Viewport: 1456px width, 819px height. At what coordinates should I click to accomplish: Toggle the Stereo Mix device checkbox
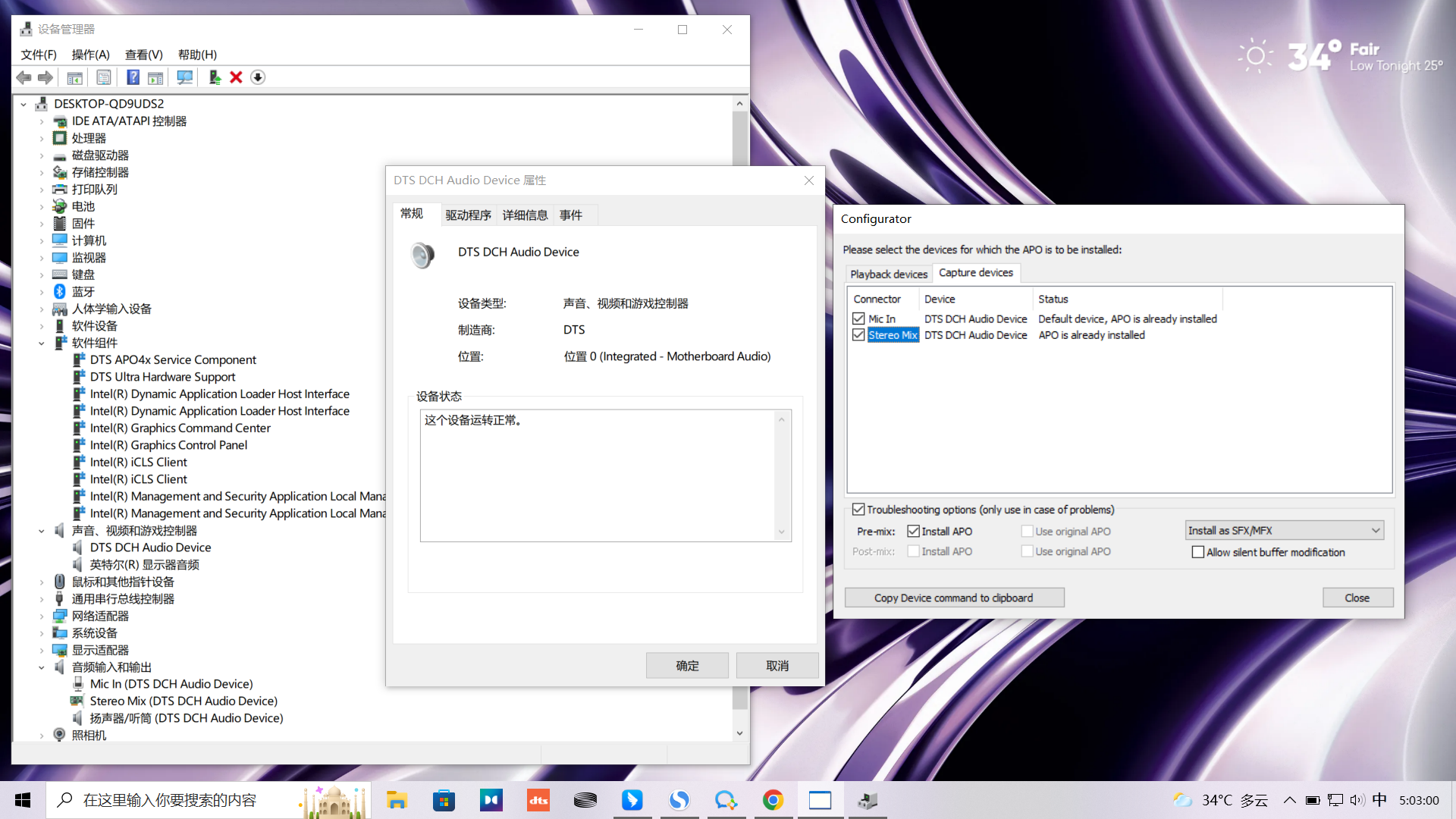click(x=858, y=334)
